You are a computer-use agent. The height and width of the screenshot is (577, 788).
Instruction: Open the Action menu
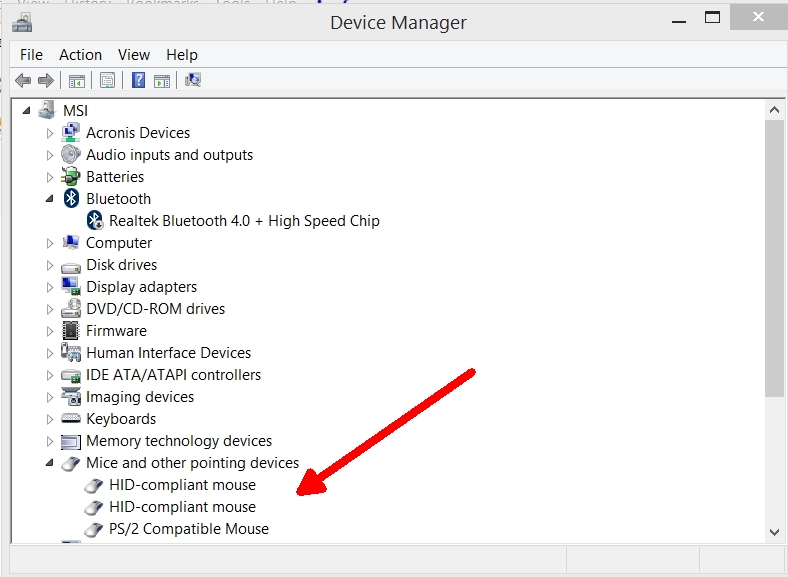coord(80,55)
